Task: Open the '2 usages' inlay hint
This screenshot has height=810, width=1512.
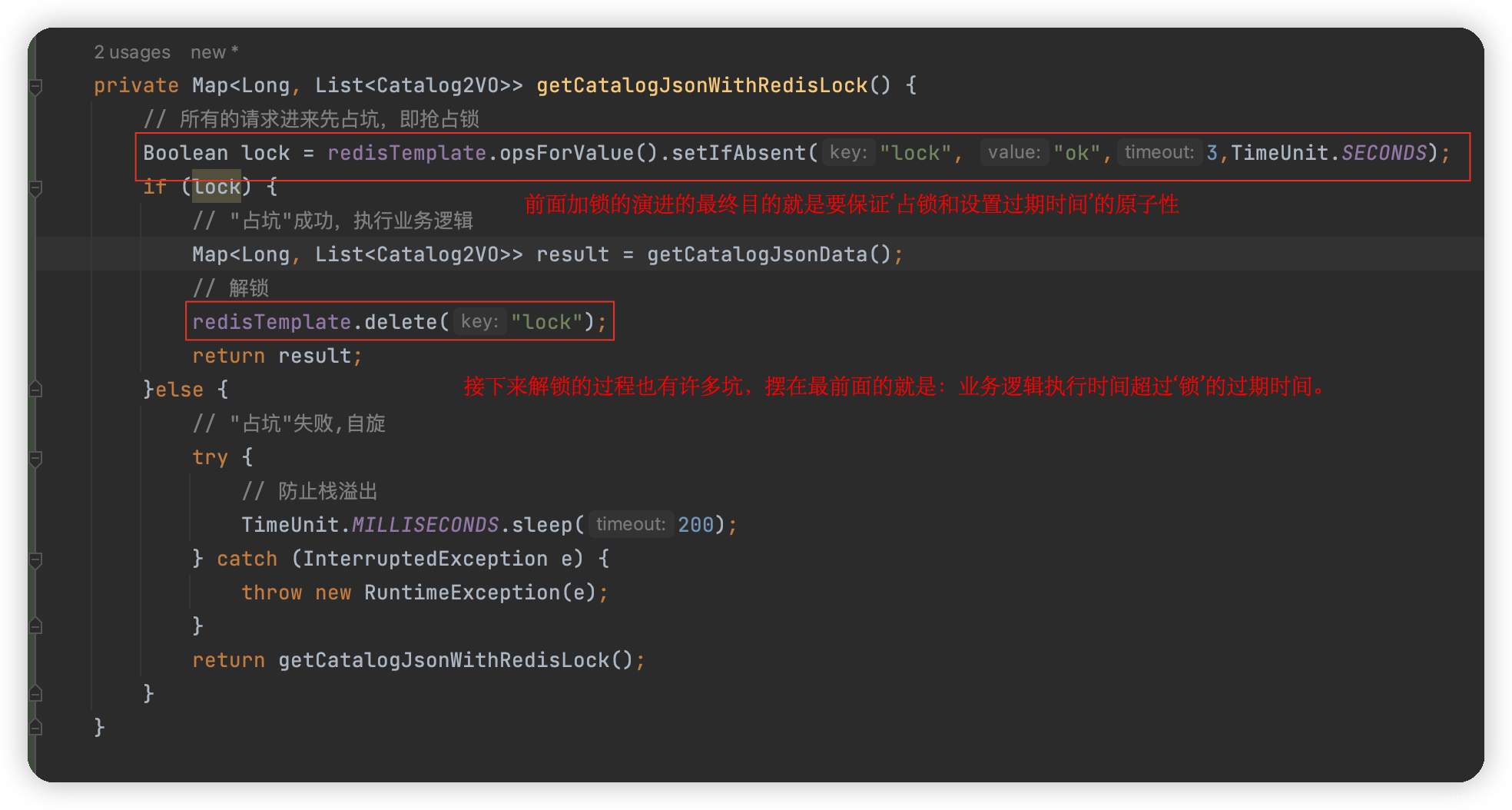Action: (132, 52)
